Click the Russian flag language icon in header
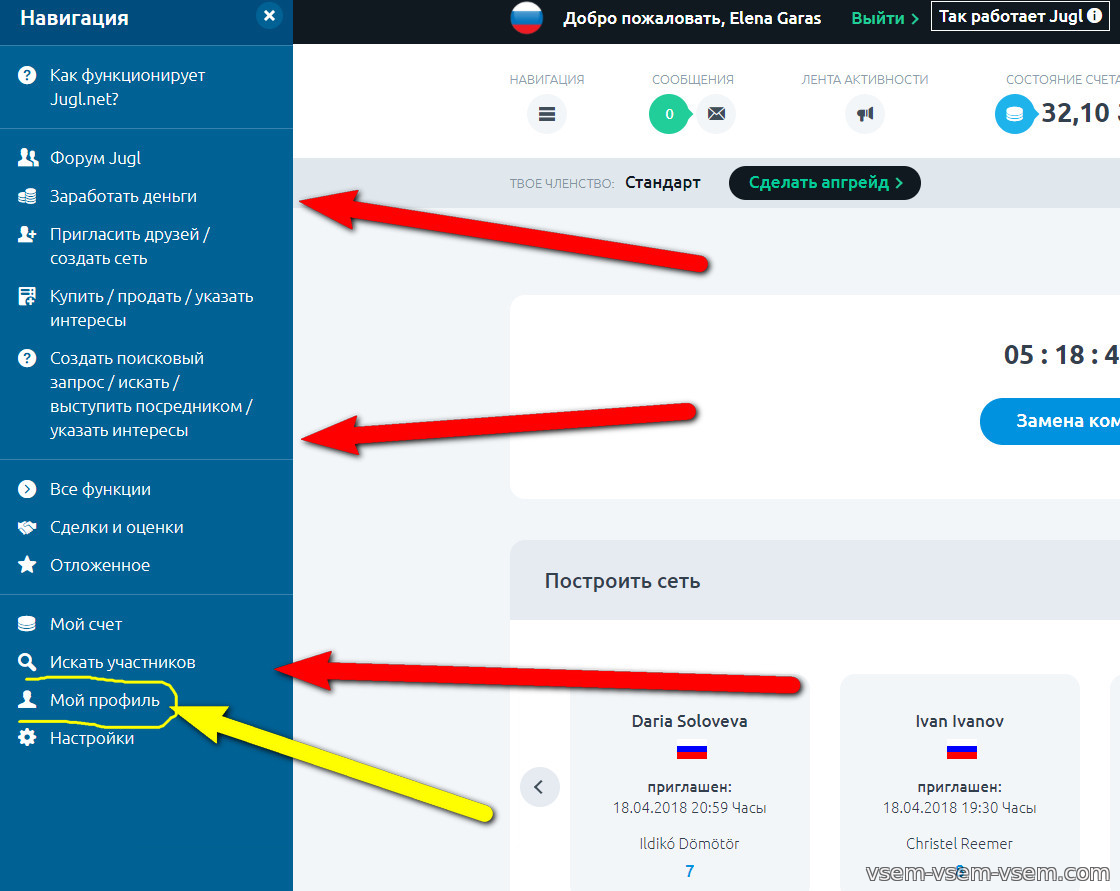Screen dimensions: 1120x891 [527, 19]
